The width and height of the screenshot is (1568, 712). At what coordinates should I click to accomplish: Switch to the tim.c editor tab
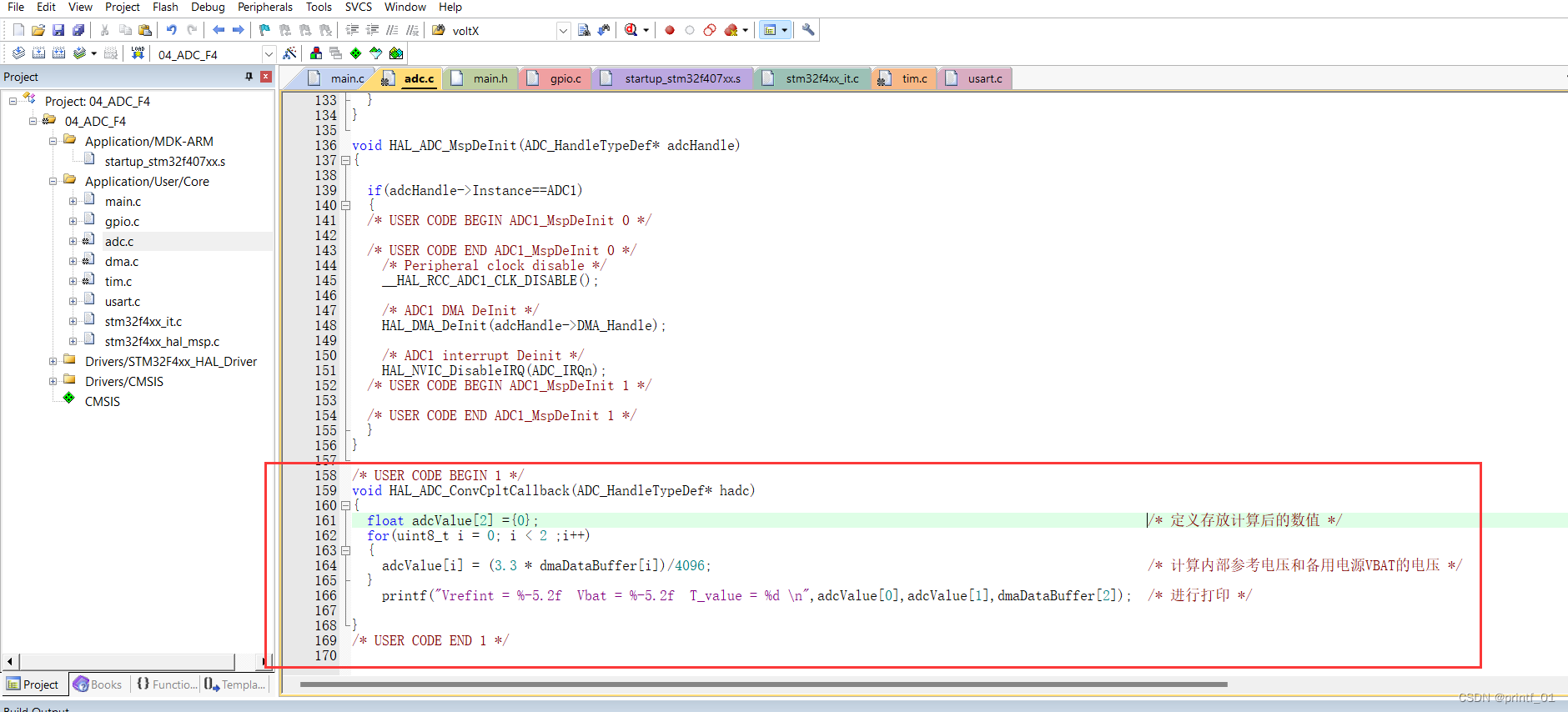[904, 78]
